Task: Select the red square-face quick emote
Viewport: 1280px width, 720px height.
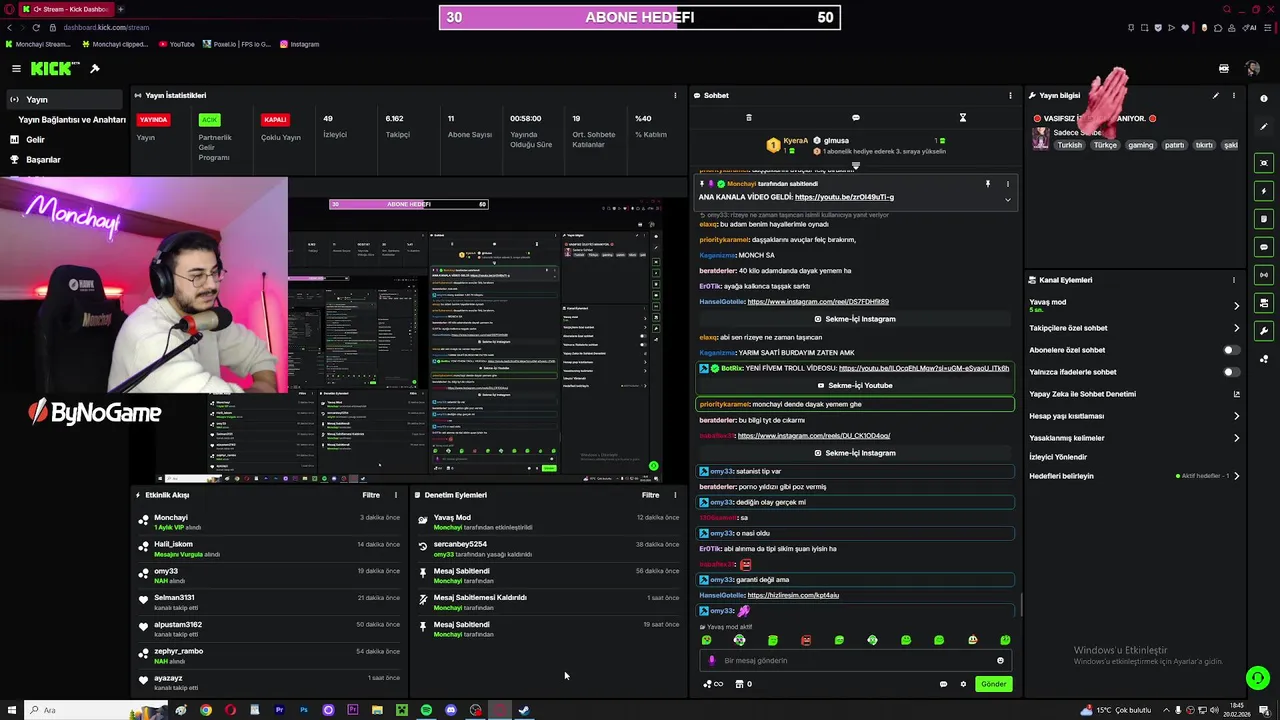Action: tap(806, 640)
